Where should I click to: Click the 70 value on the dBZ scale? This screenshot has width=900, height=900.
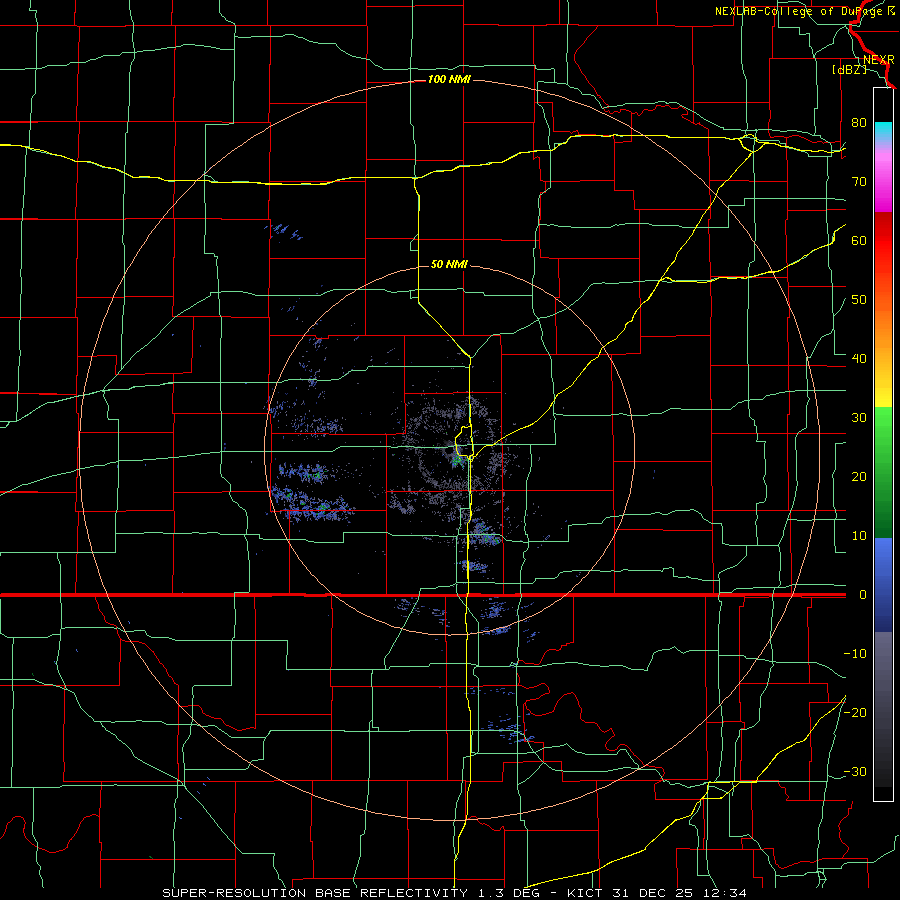(859, 182)
